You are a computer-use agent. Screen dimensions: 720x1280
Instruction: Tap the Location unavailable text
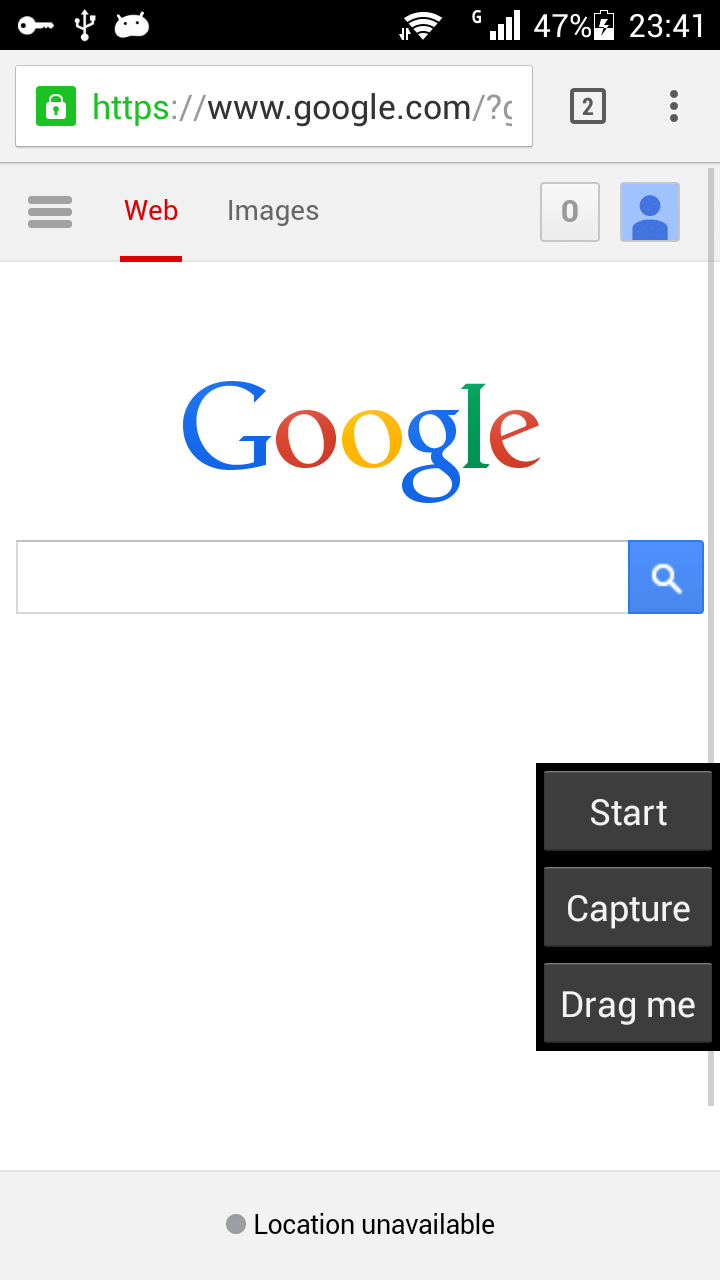[x=374, y=1224]
